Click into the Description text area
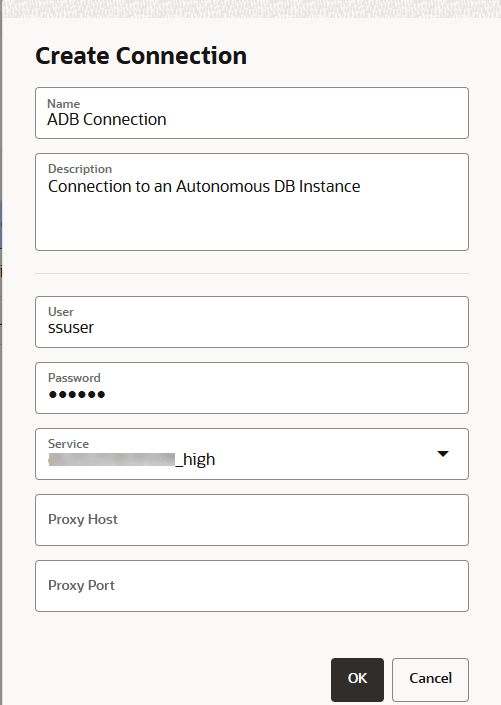Image resolution: width=501 pixels, height=705 pixels. point(252,202)
